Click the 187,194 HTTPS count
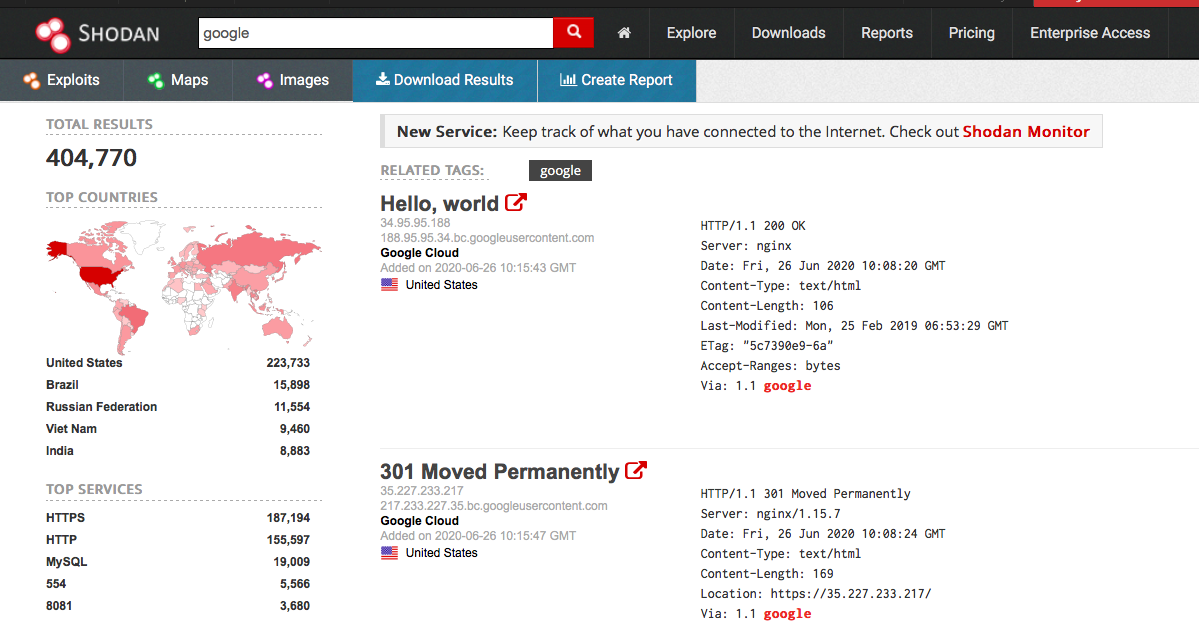This screenshot has width=1199, height=634. (288, 518)
